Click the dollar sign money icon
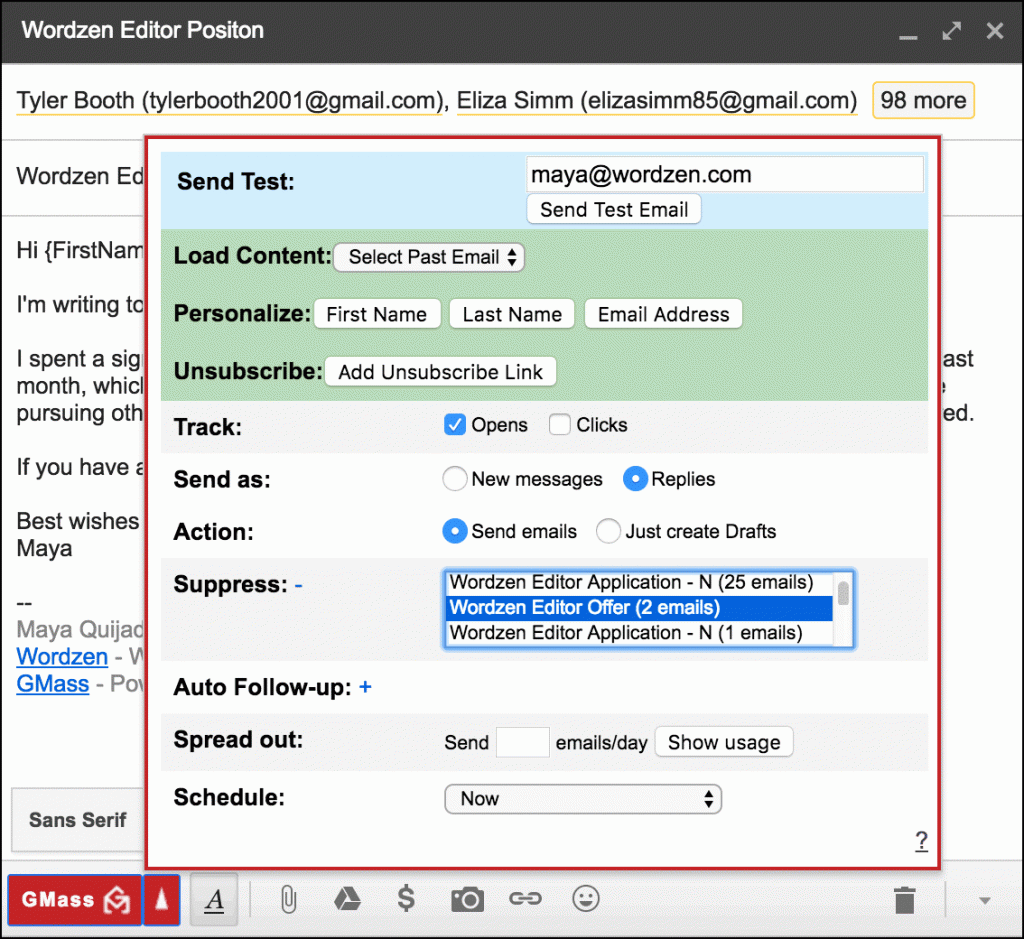 (x=406, y=899)
